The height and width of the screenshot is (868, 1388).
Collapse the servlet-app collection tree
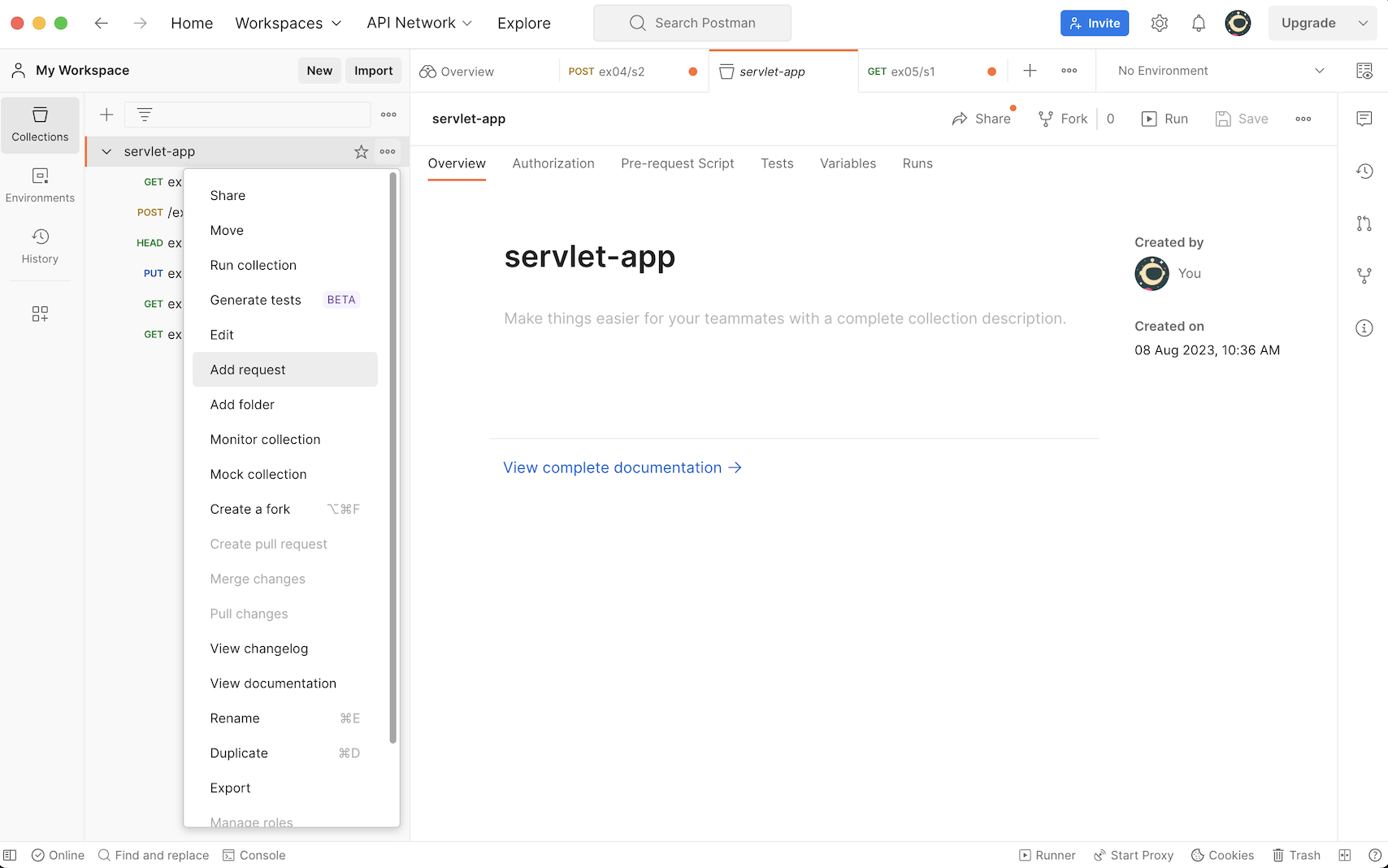pos(106,151)
